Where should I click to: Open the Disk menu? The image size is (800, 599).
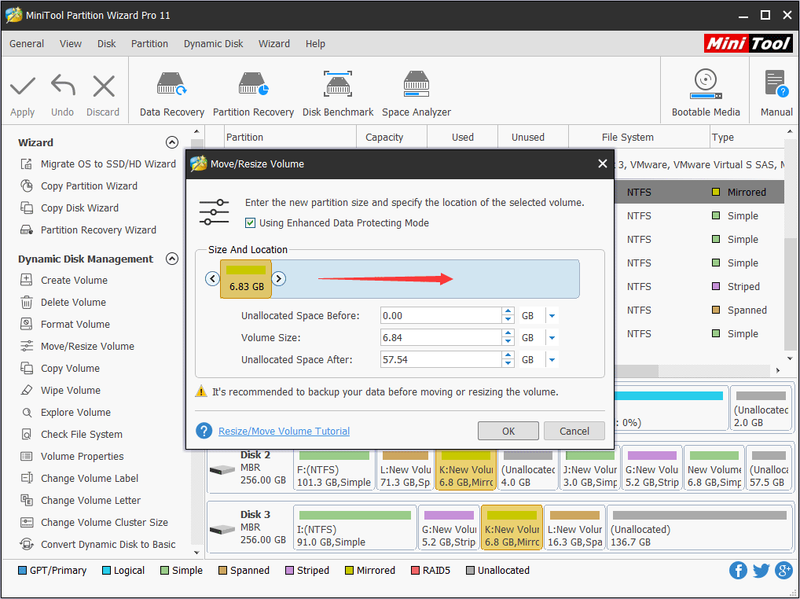click(x=106, y=44)
